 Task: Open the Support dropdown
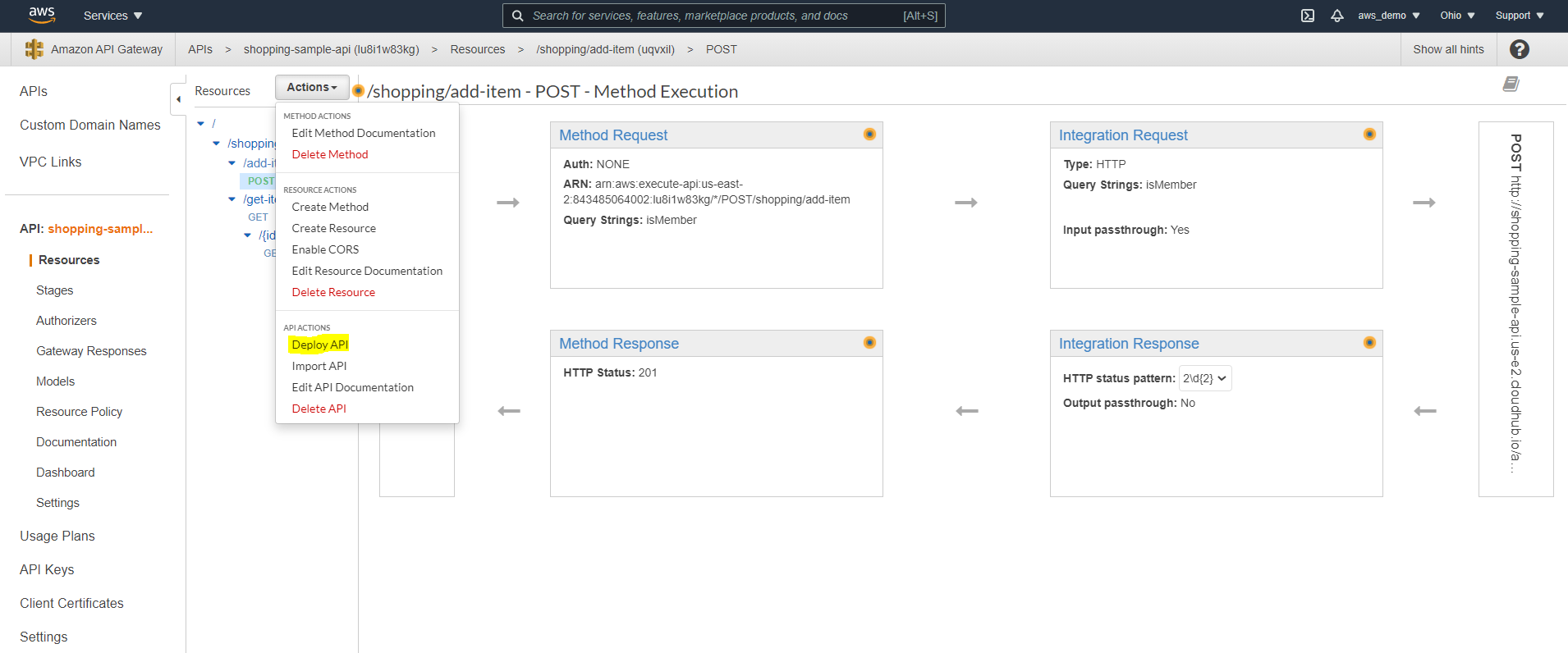pos(1520,16)
